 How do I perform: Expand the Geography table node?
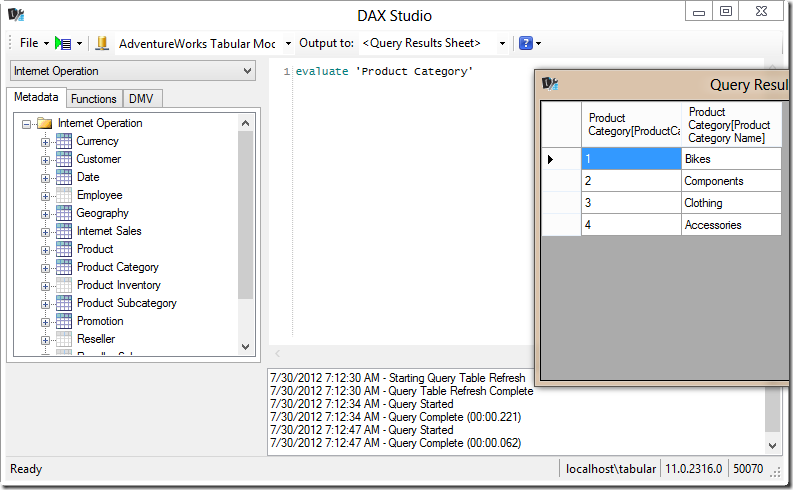(45, 214)
